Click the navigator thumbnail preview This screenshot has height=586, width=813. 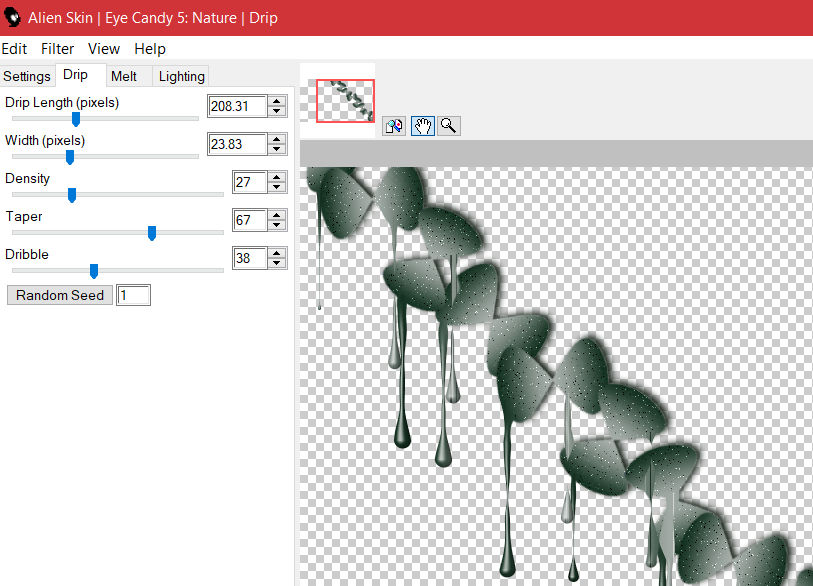pos(345,101)
